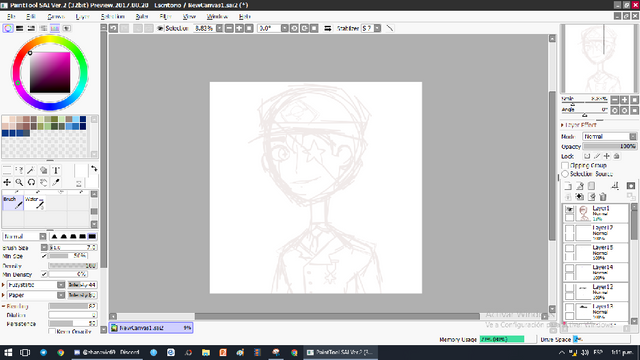Toggle visibility of Layer15
Viewport: 640px width, 360px height.
tap(569, 248)
